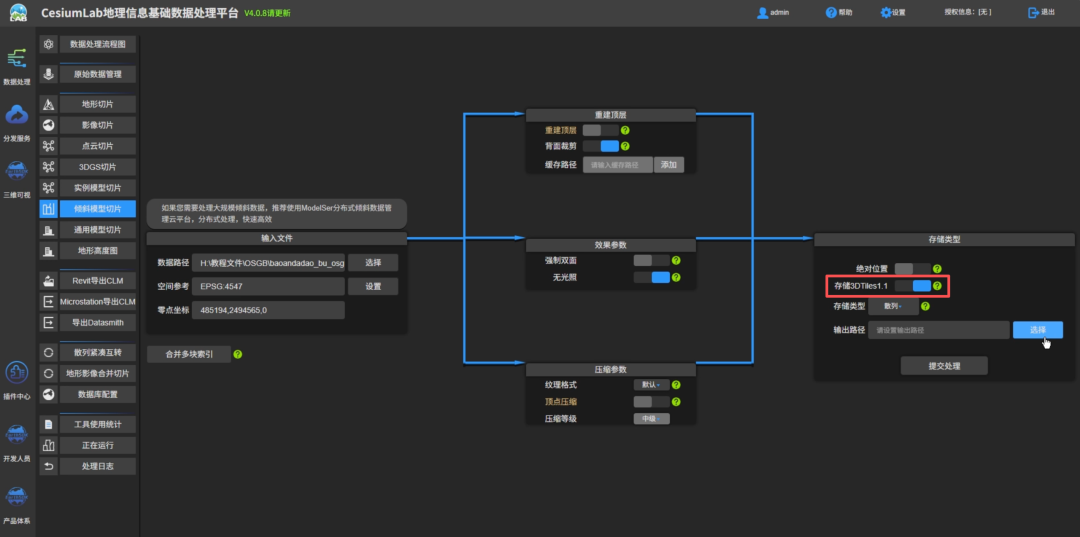Click icon beside 通用模型切片
1080x537 pixels.
(48, 229)
